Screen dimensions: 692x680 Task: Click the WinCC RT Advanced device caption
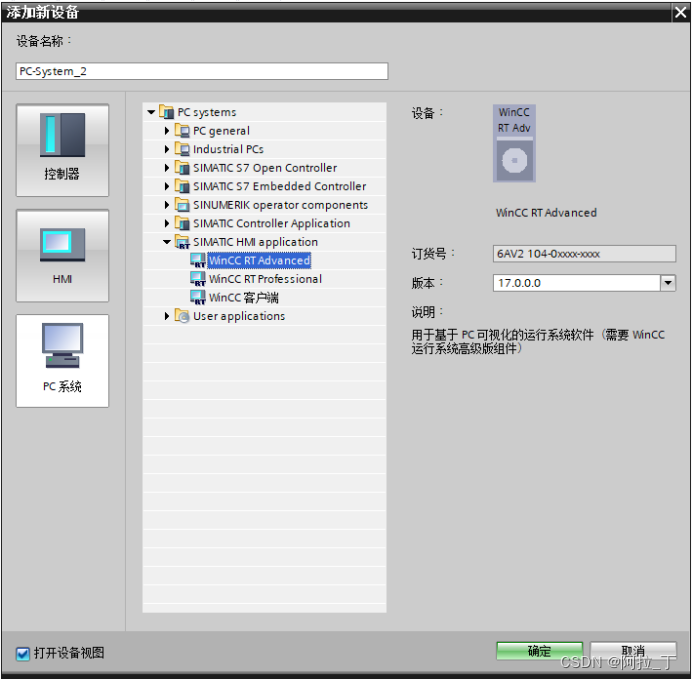546,213
